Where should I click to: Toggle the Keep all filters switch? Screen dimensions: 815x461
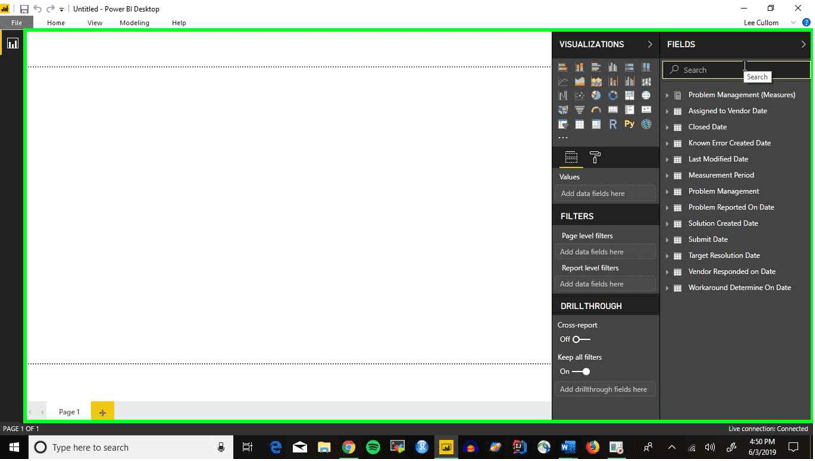tap(581, 372)
